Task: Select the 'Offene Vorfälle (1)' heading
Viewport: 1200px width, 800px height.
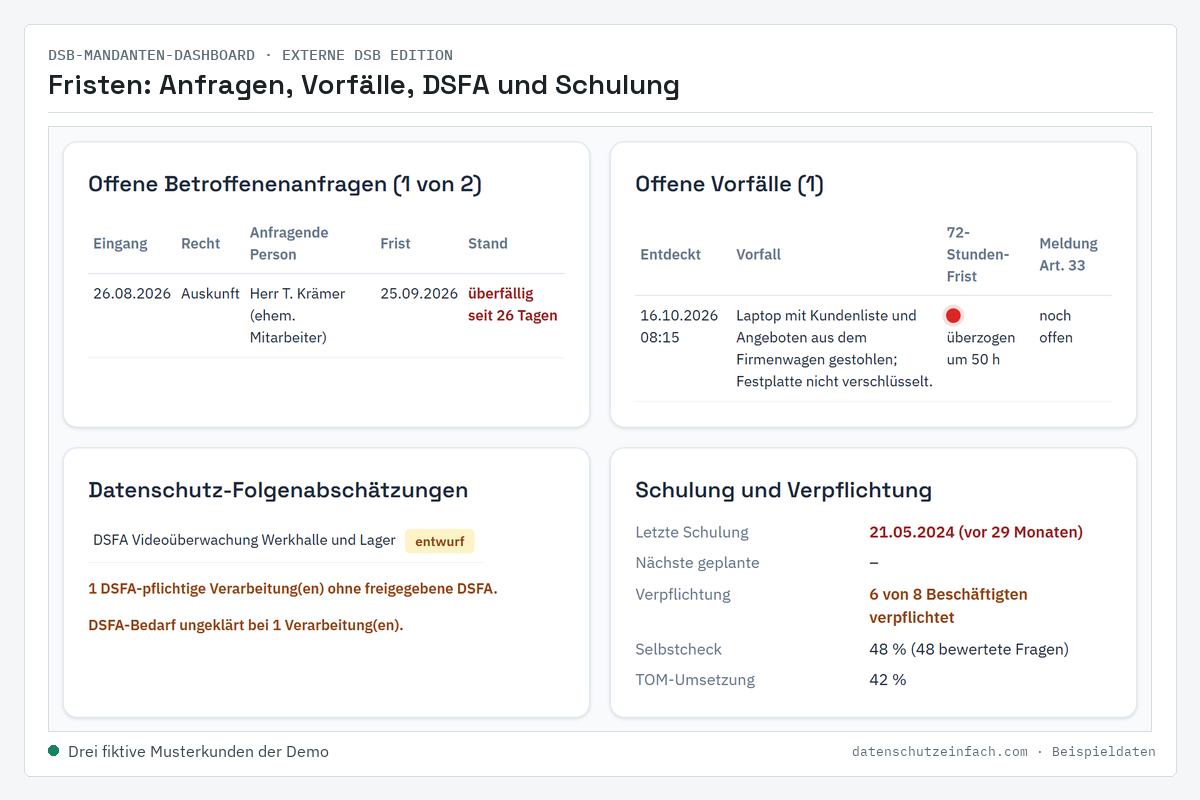Action: tap(730, 184)
